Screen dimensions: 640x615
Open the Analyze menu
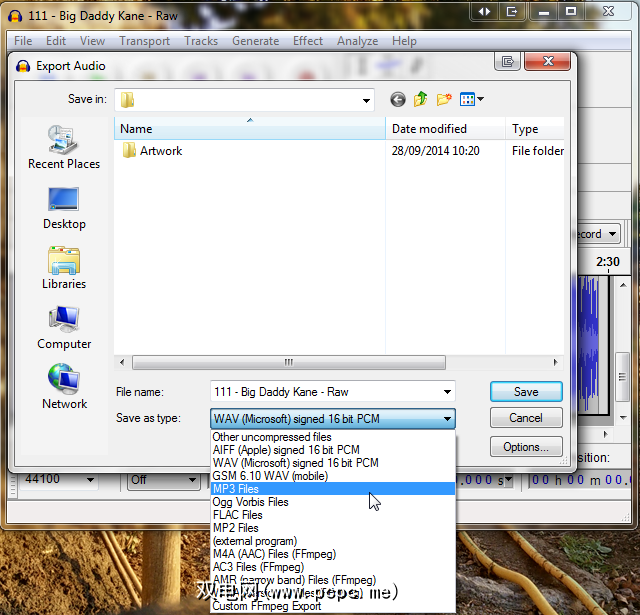click(x=358, y=41)
